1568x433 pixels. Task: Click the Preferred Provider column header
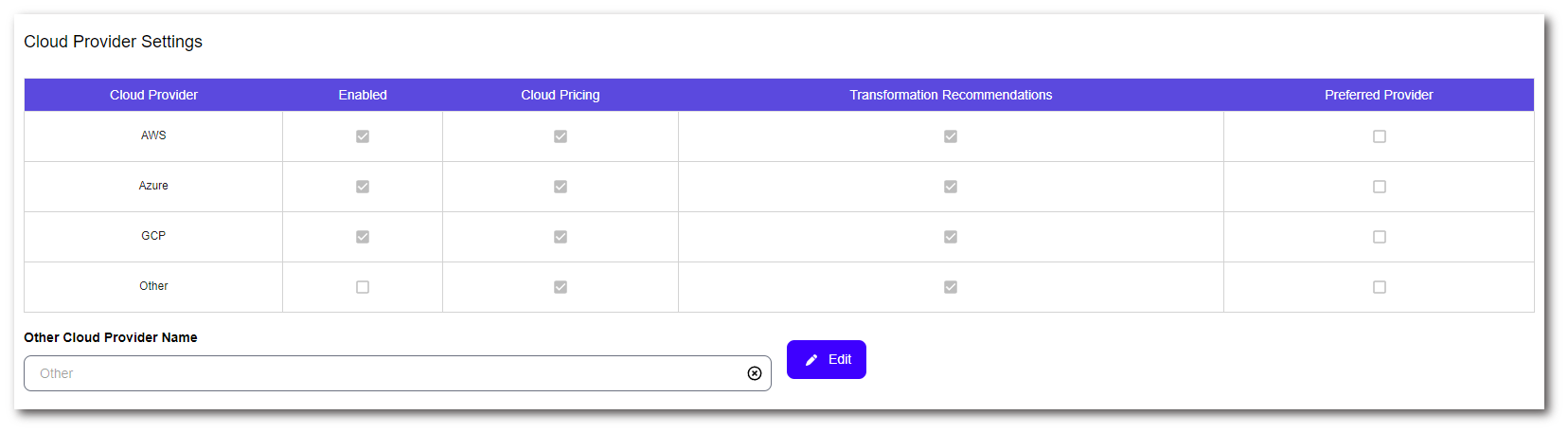click(1379, 95)
